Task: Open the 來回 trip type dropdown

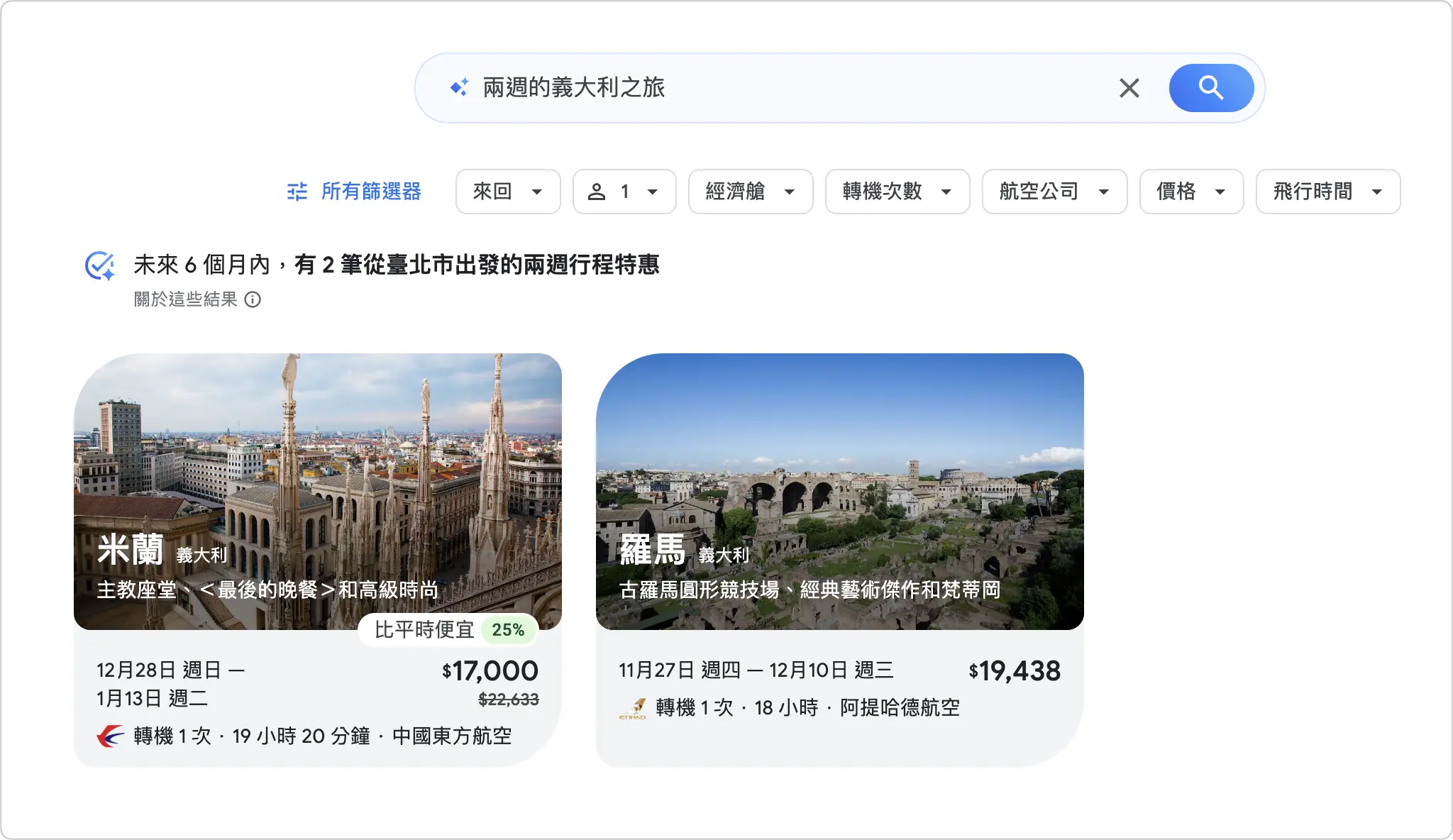Action: 508,191
